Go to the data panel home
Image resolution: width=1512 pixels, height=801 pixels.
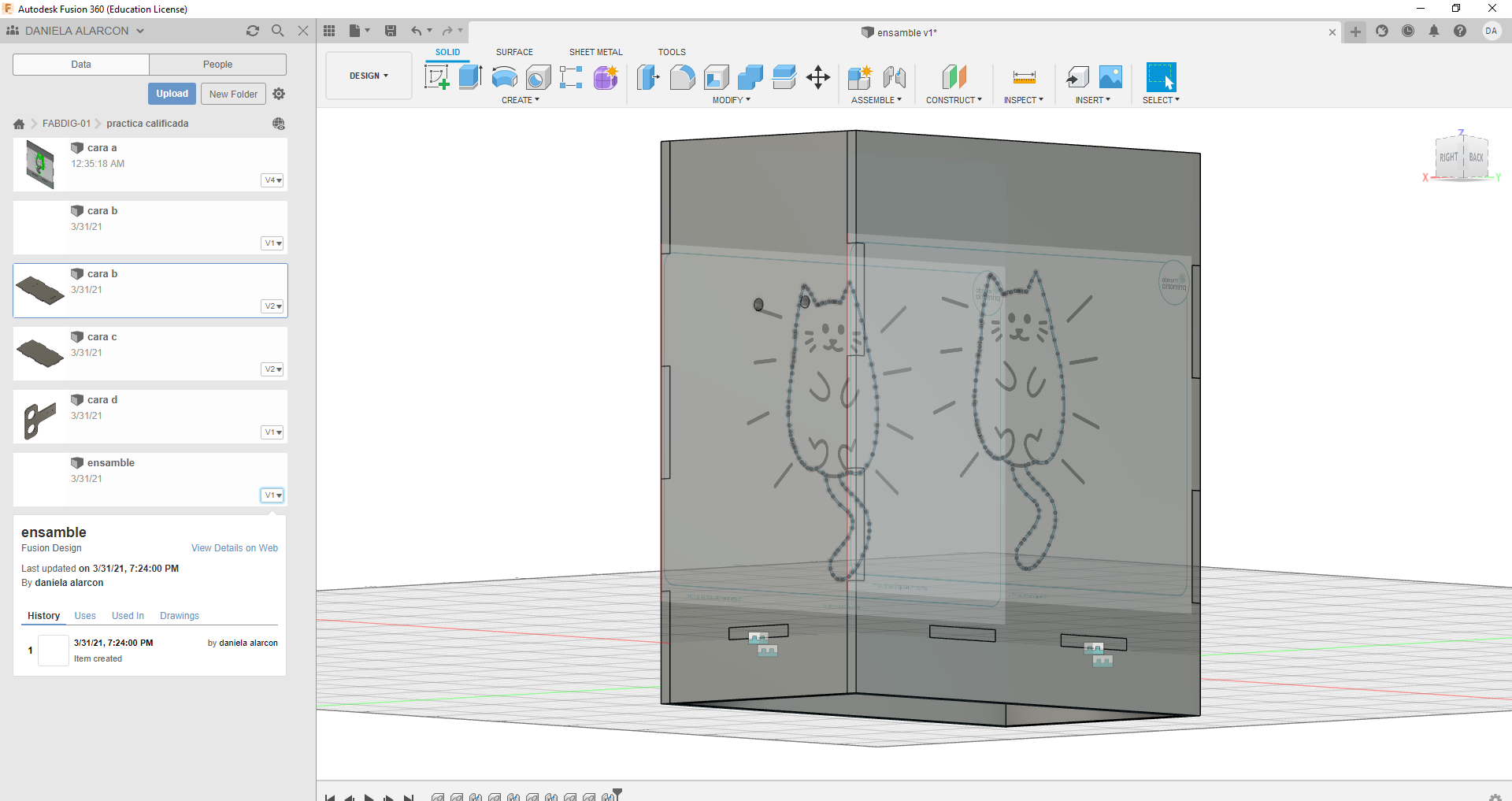[19, 124]
